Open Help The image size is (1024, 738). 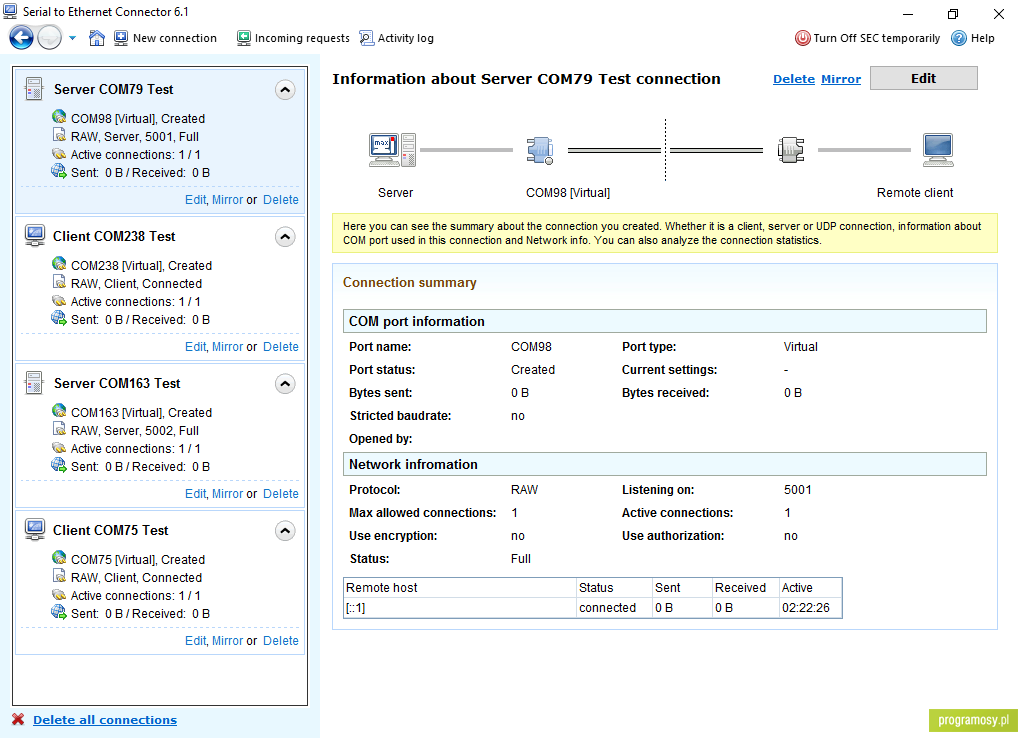973,38
